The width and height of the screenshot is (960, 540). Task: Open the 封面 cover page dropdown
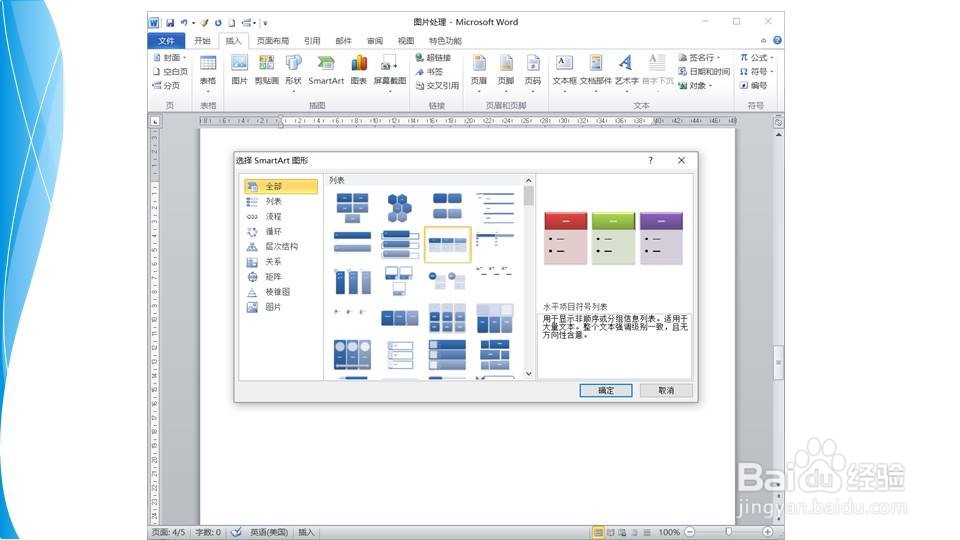169,58
